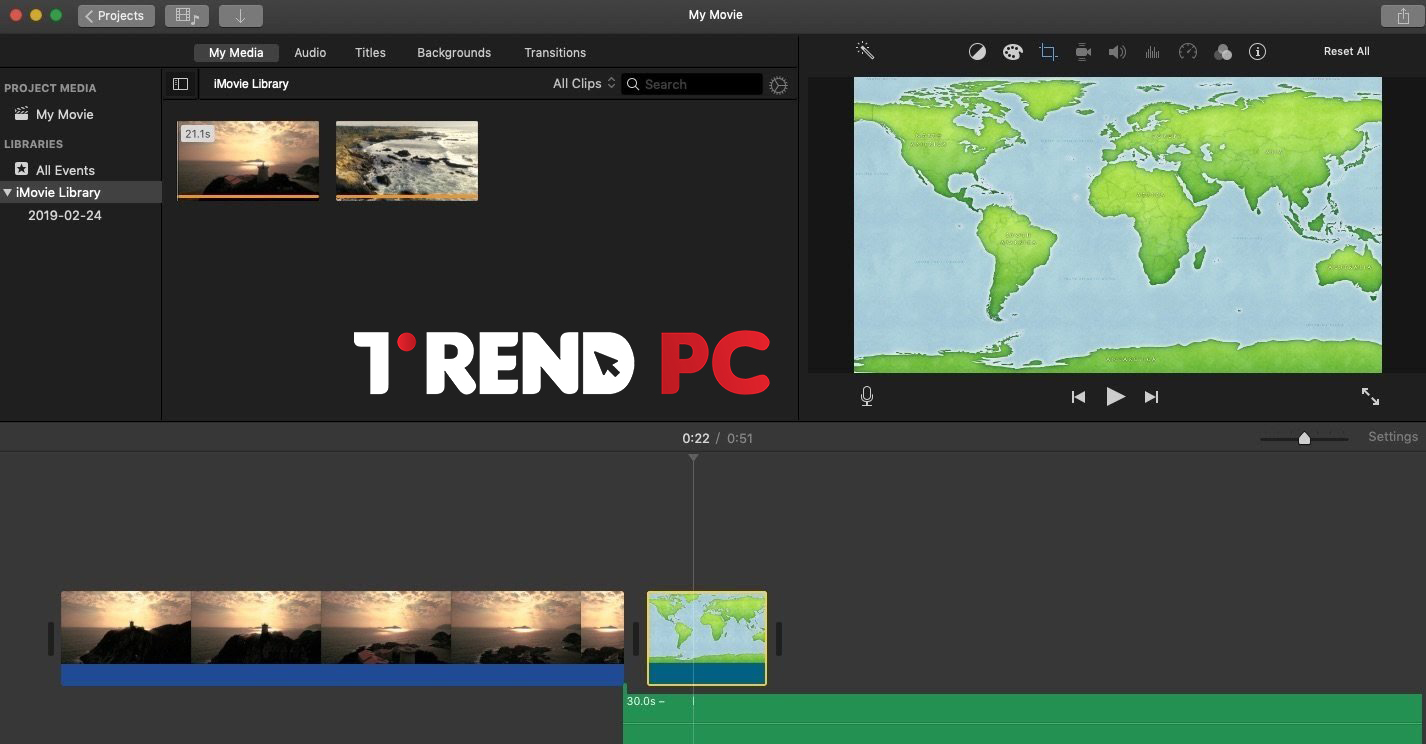Open the Titles tab
The width and height of the screenshot is (1426, 744).
[x=370, y=52]
